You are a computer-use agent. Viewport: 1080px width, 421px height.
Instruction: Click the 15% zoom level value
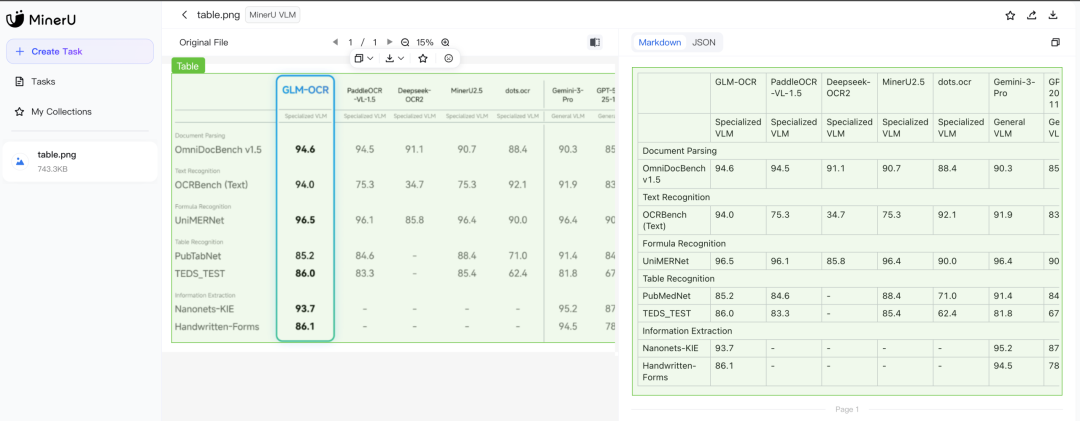[425, 42]
